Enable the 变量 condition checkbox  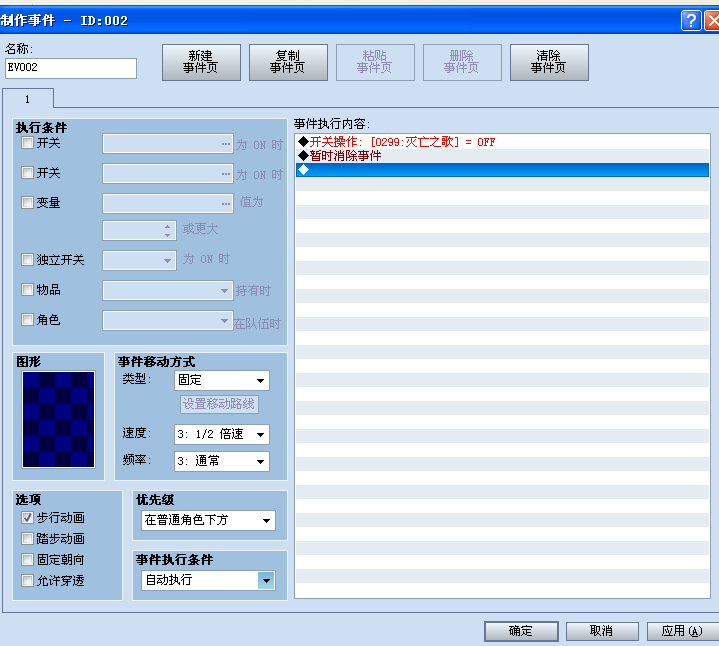pos(28,202)
